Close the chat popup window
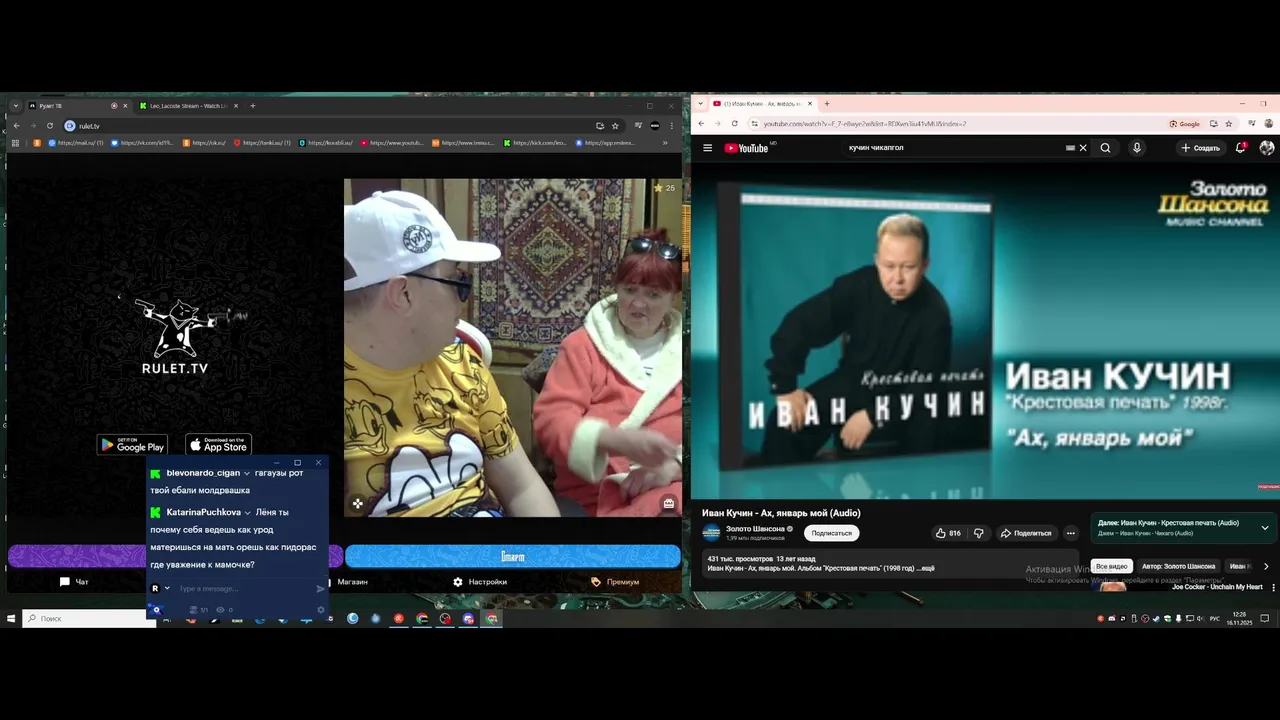 (318, 463)
